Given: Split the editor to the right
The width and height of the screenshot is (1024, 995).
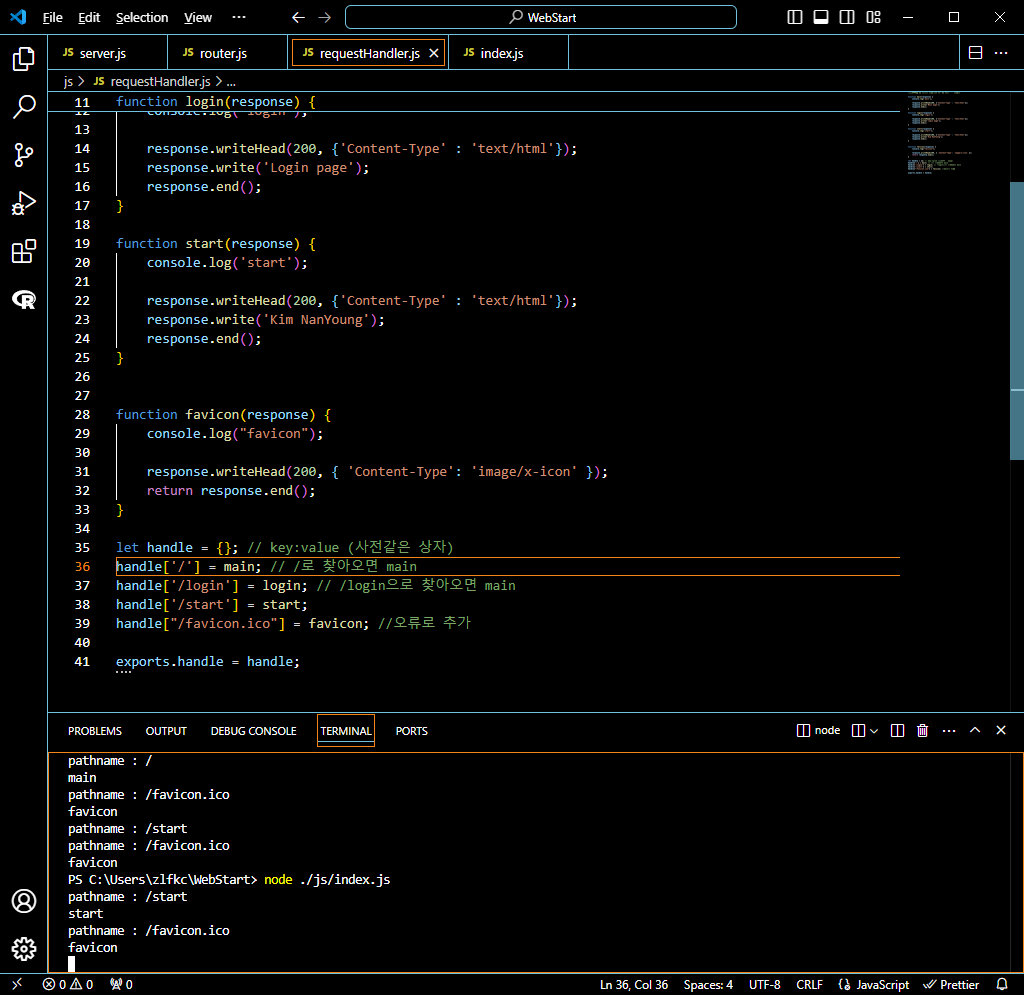Looking at the screenshot, I should (x=975, y=53).
